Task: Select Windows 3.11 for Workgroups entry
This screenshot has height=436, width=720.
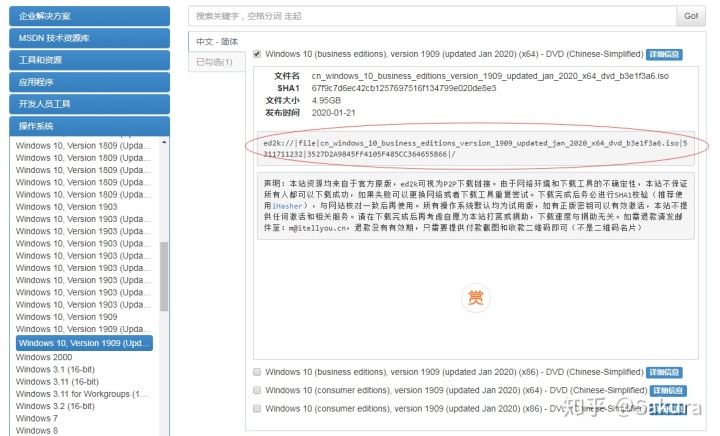Action: 82,394
